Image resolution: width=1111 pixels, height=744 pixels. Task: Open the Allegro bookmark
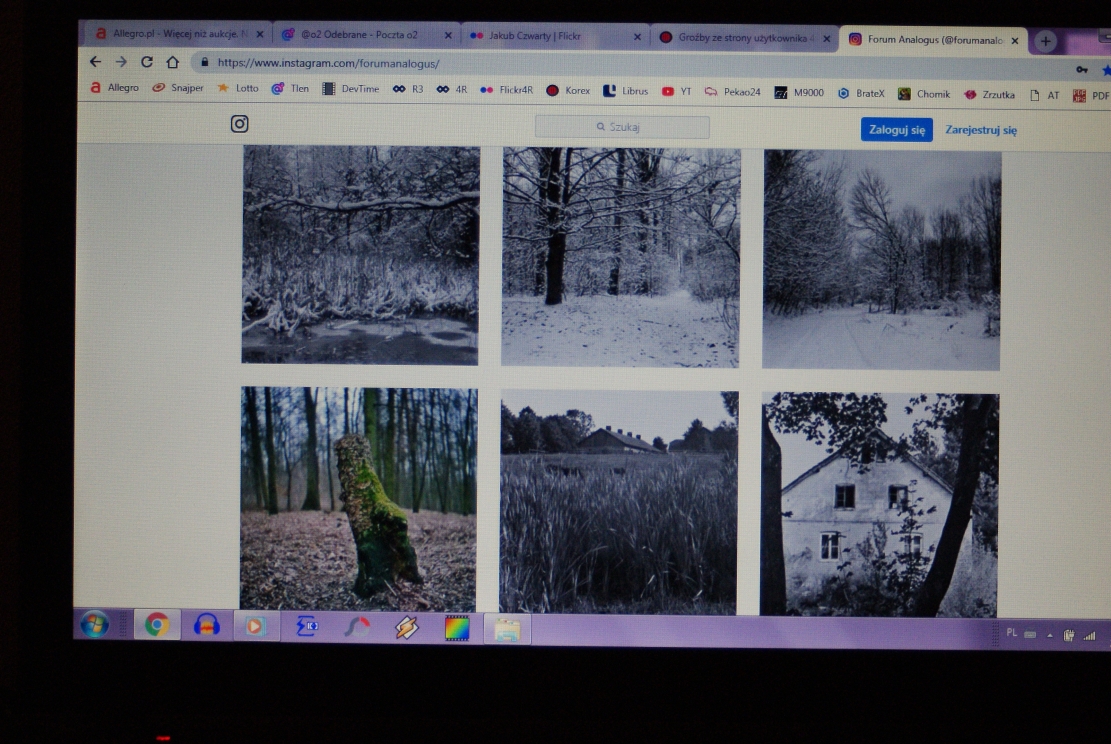click(115, 88)
